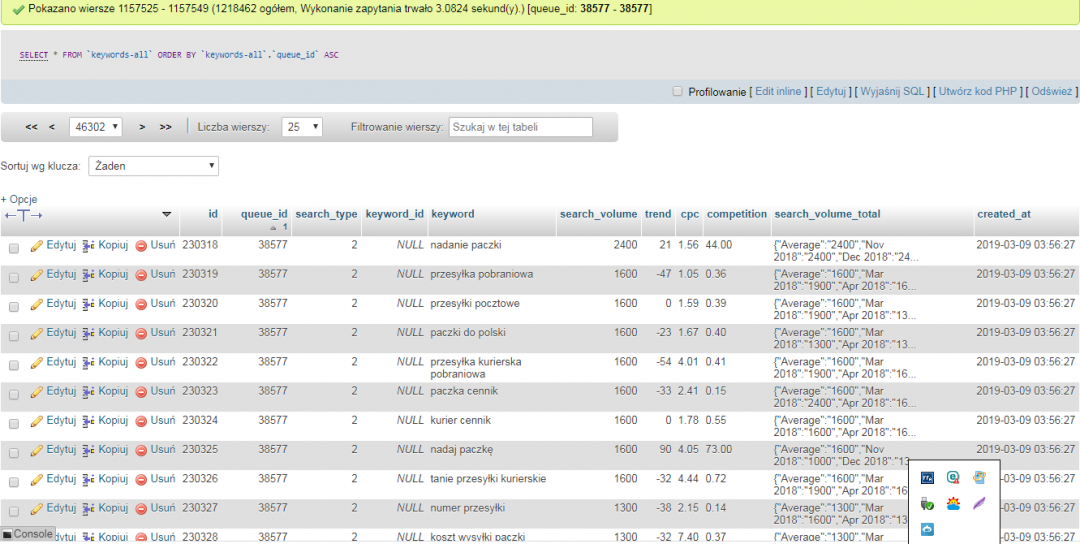Open the page number dropdown showing 46302
The image size is (1080, 544).
pyautogui.click(x=95, y=127)
